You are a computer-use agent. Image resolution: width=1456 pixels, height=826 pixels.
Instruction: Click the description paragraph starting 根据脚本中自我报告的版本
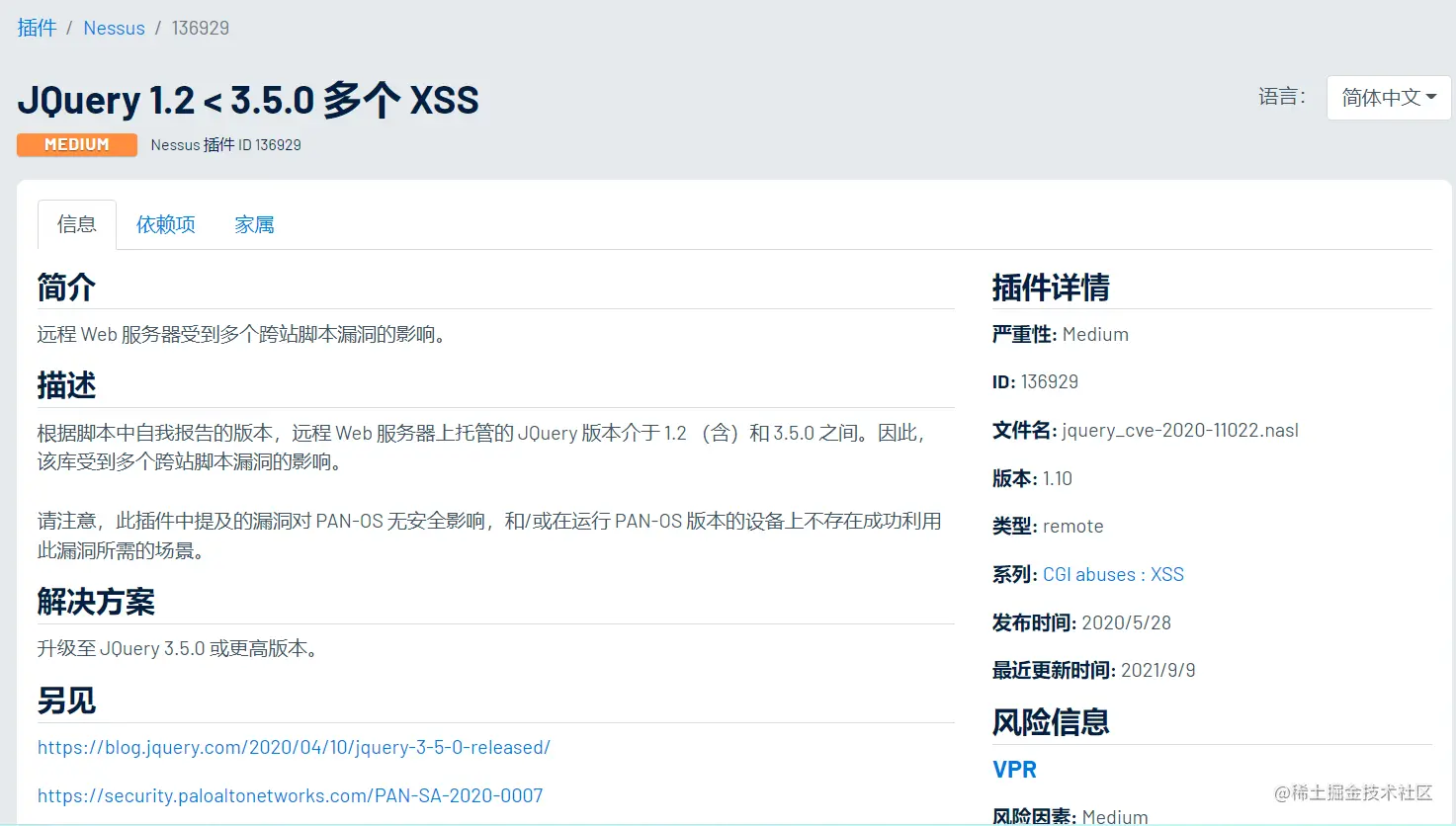click(x=481, y=447)
